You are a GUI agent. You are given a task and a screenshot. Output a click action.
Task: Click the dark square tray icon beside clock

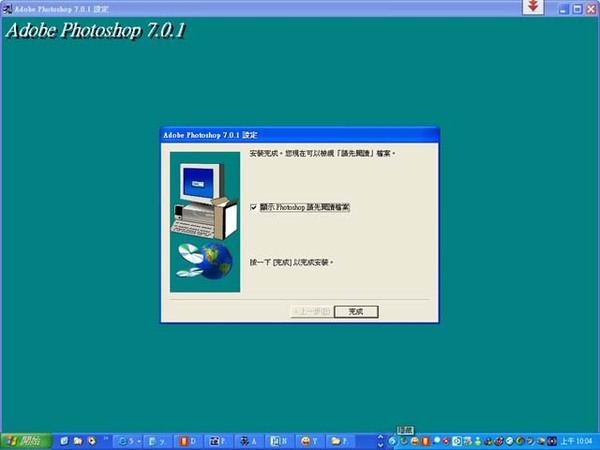click(552, 441)
